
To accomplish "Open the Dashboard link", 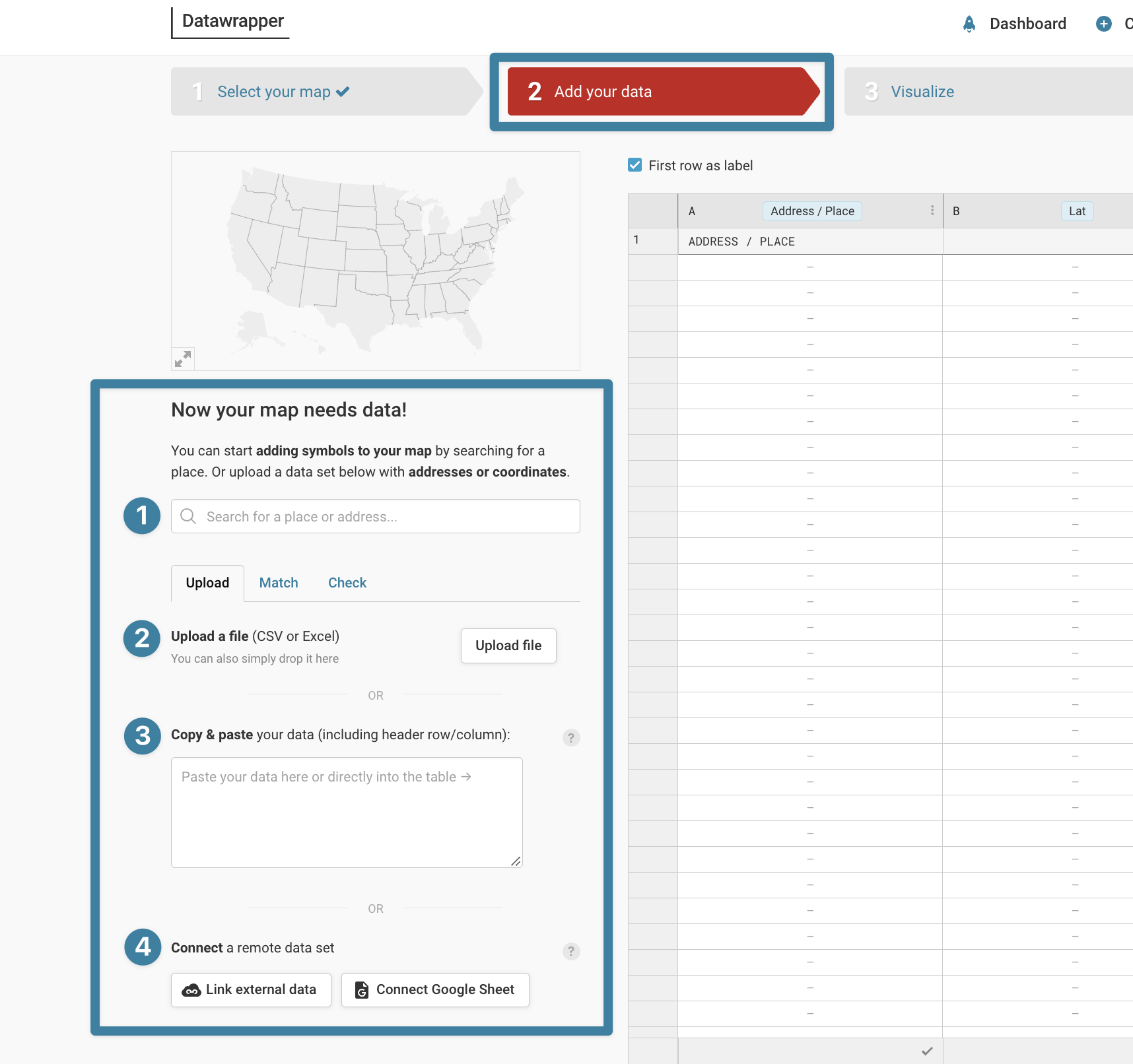I will click(1027, 24).
